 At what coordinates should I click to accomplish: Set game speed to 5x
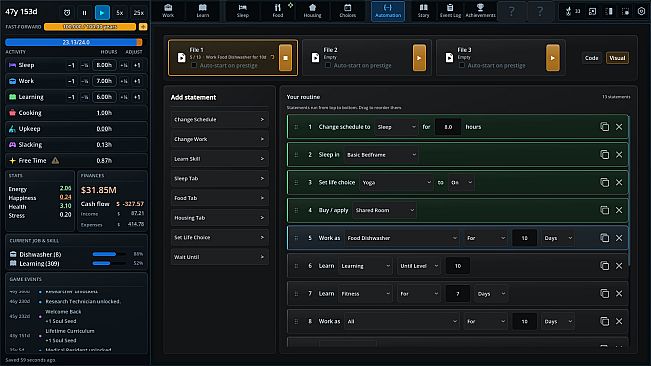(120, 12)
